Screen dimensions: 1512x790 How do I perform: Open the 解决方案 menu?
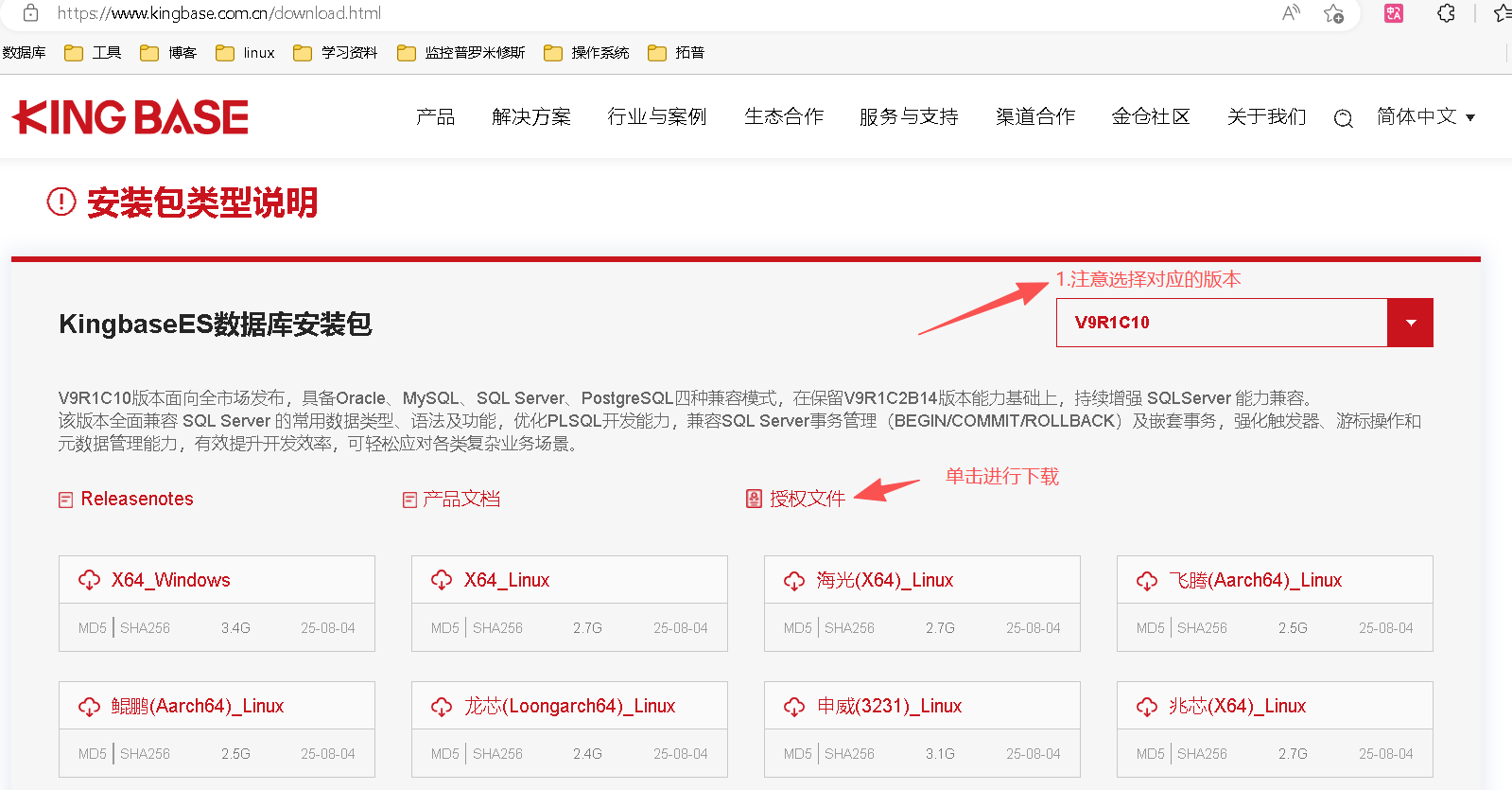[531, 116]
